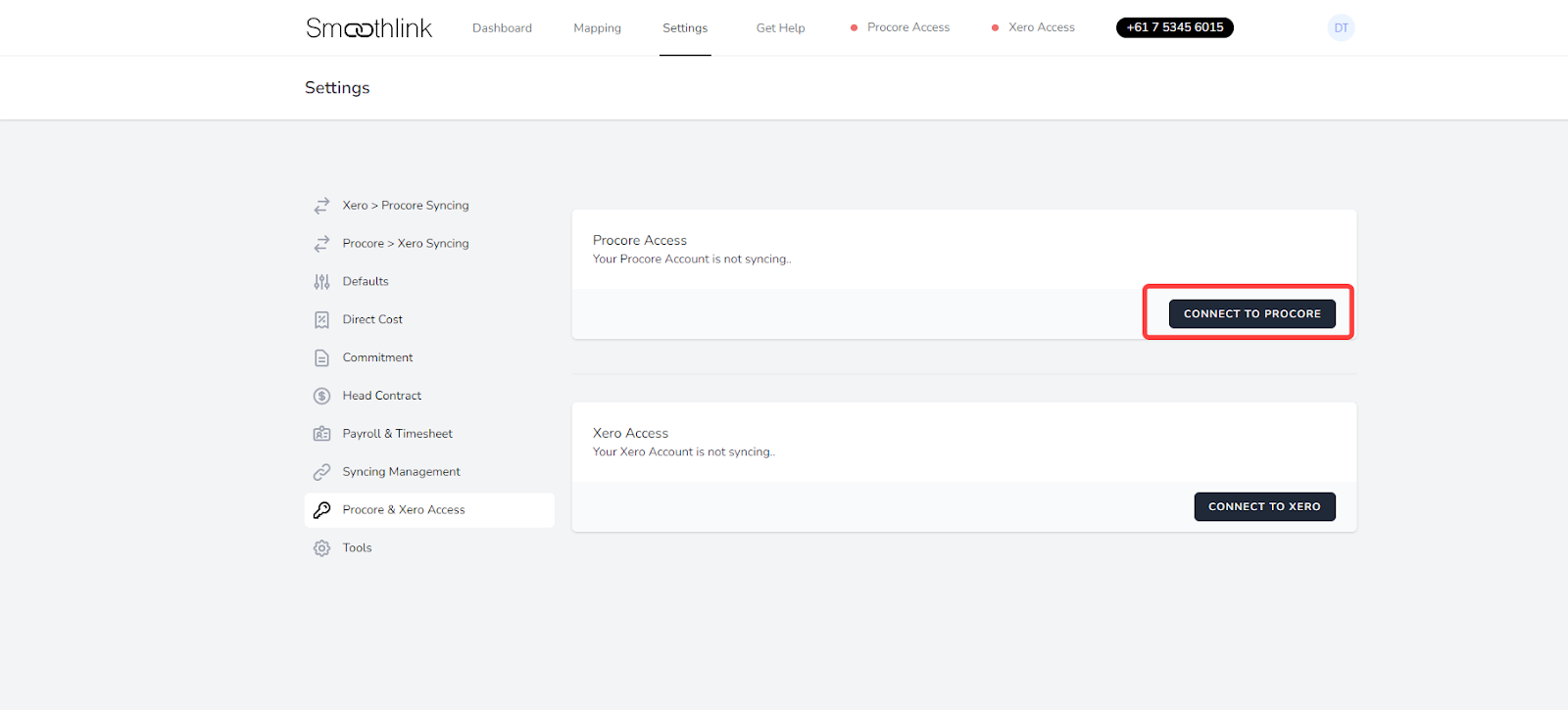Go to Syncing Management
The image size is (1568, 710).
click(429, 472)
